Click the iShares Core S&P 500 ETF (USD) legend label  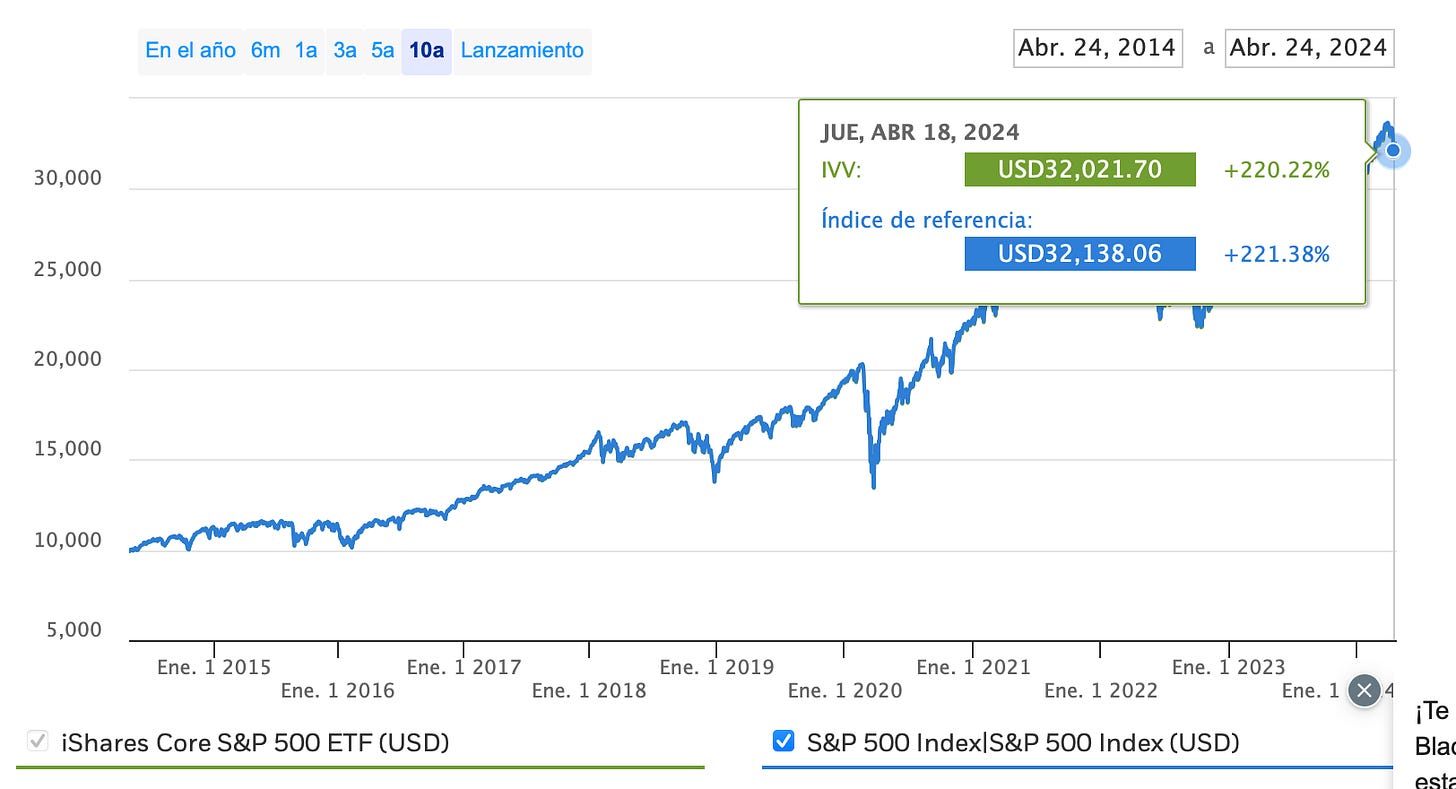click(255, 743)
